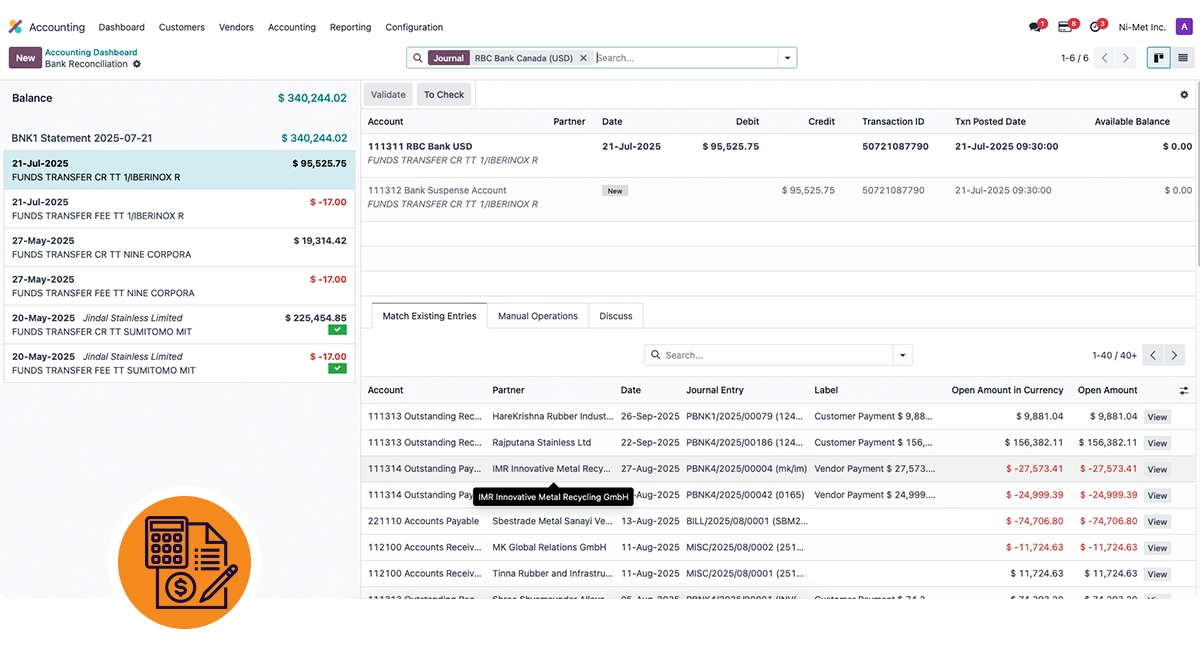1200x650 pixels.
Task: Expand the entries search options dropdown
Action: point(903,355)
